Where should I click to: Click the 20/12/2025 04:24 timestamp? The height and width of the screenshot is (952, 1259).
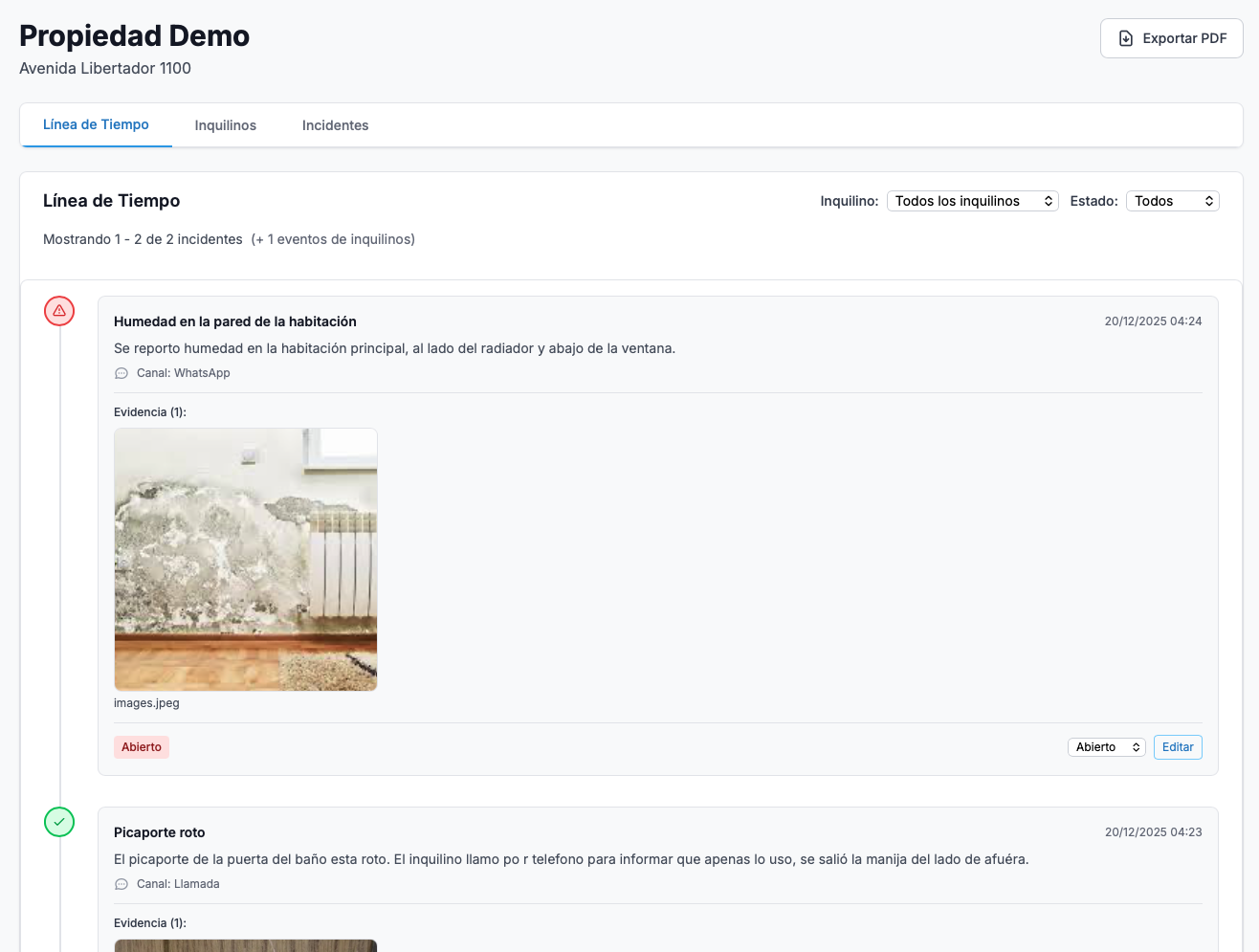1153,321
